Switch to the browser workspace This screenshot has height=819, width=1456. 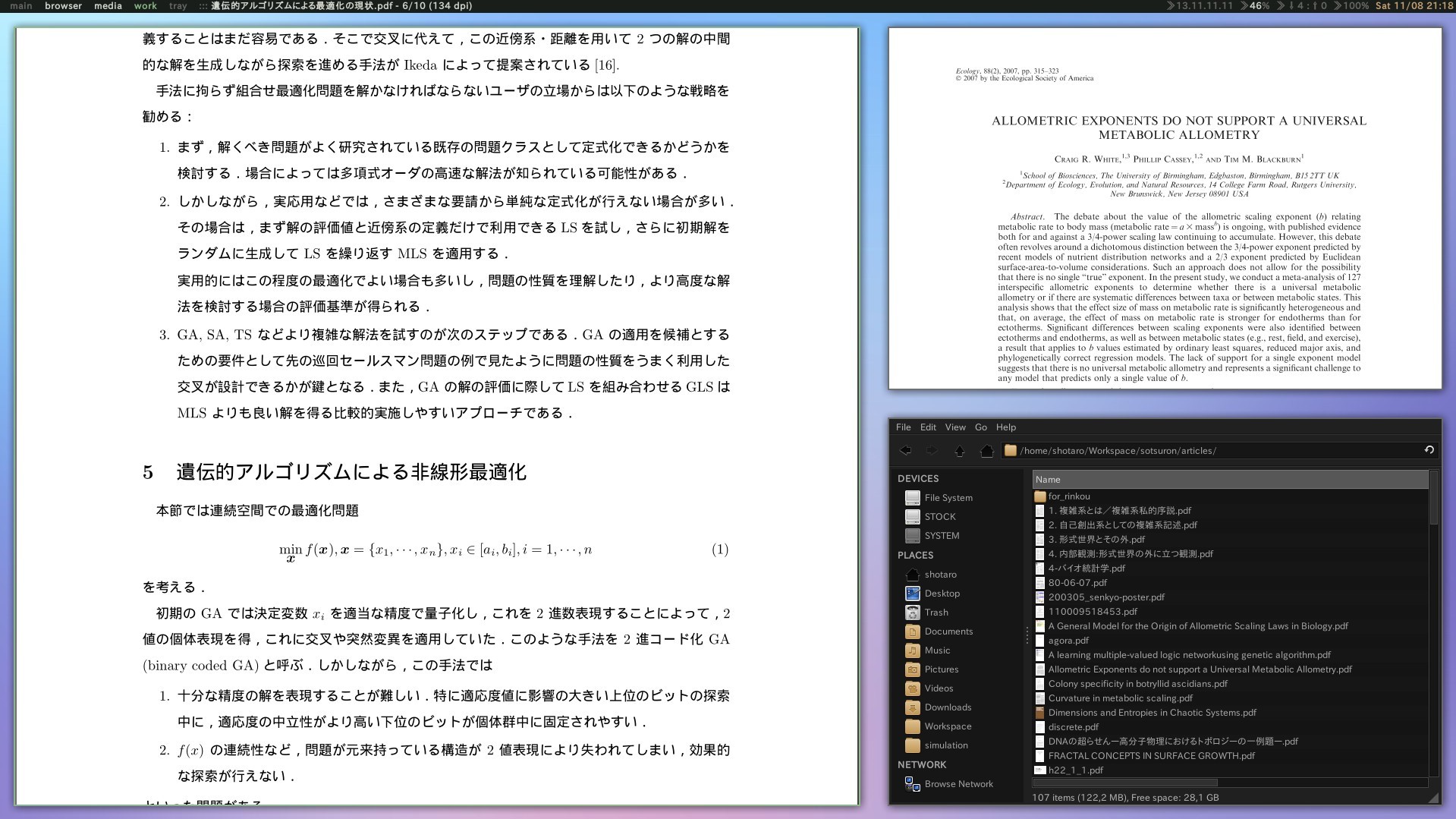(x=63, y=6)
